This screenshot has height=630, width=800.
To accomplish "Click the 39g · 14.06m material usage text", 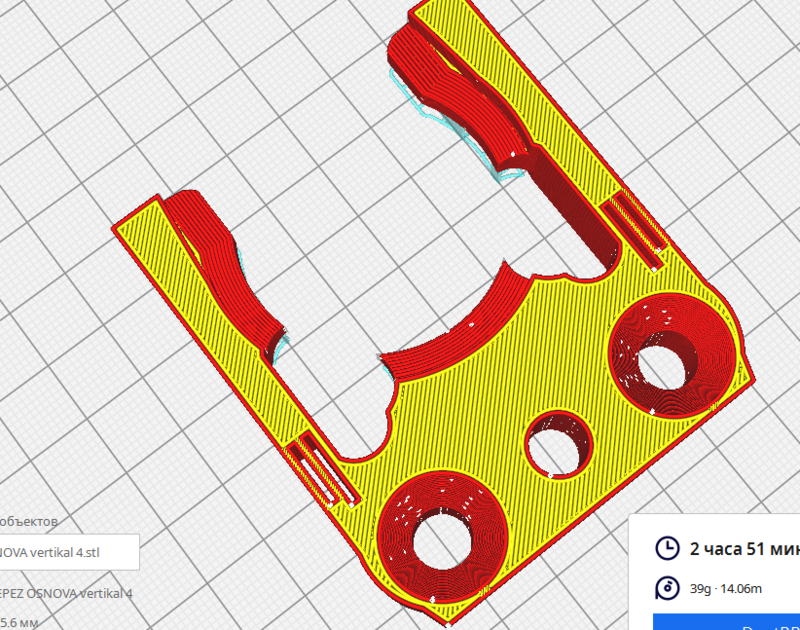I will click(x=726, y=589).
